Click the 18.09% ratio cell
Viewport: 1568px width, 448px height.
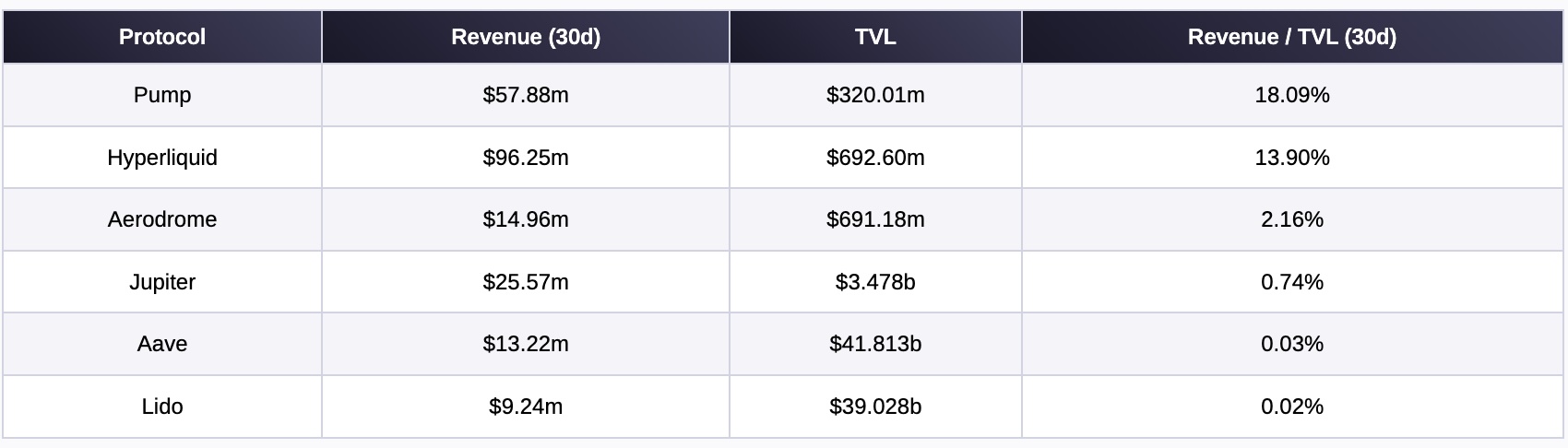click(1291, 95)
